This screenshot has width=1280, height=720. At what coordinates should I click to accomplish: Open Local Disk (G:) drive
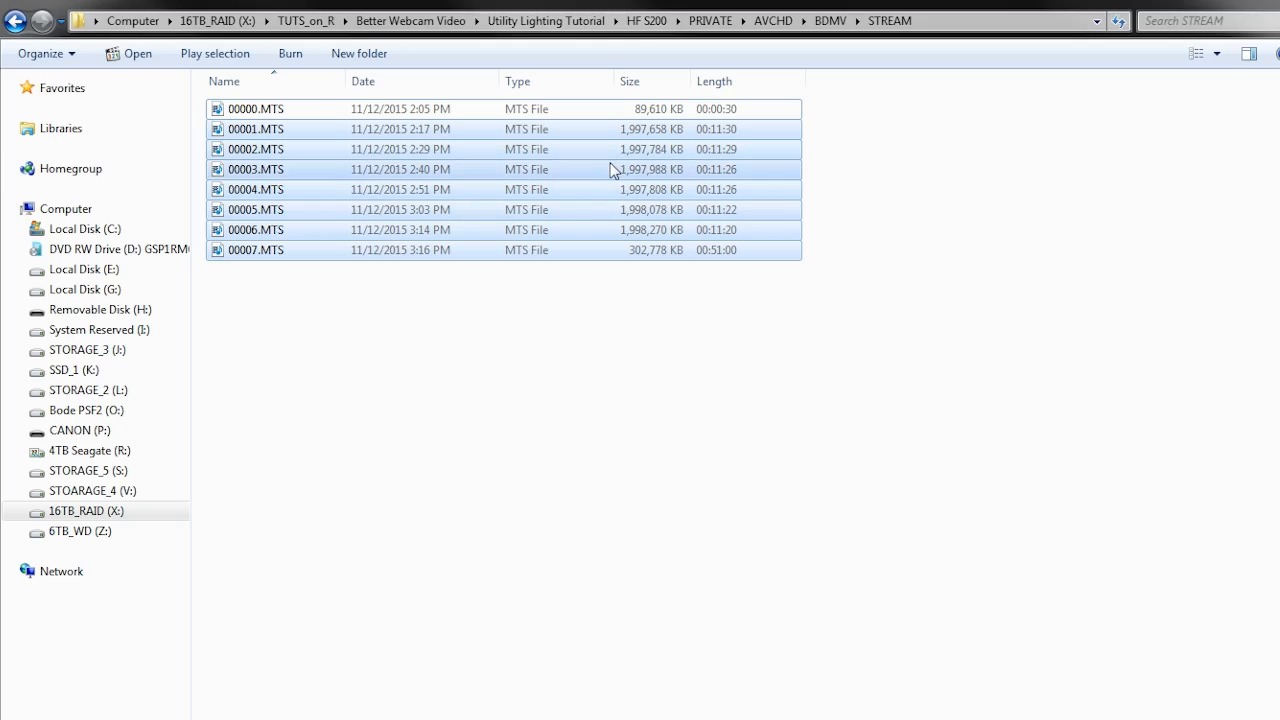(x=85, y=289)
